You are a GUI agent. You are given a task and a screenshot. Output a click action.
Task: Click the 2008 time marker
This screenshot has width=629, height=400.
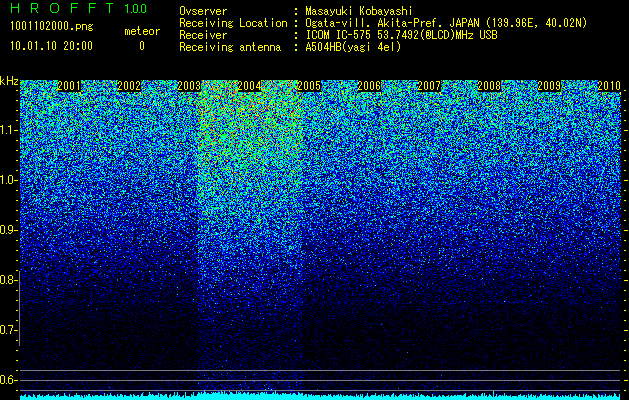click(x=489, y=86)
